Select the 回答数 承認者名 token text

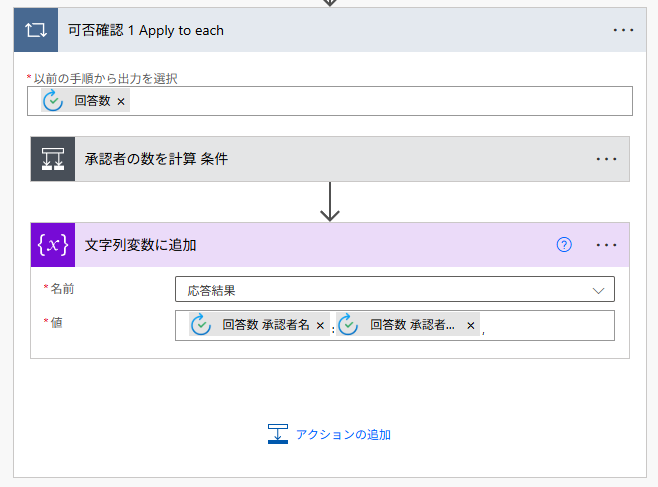[266, 325]
